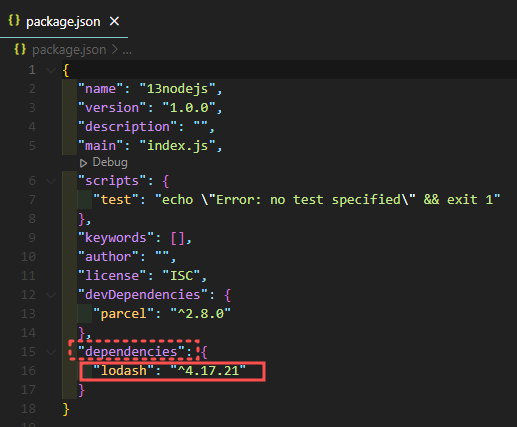Click the "index.js" value
Image resolution: width=517 pixels, height=427 pixels.
click(x=177, y=146)
